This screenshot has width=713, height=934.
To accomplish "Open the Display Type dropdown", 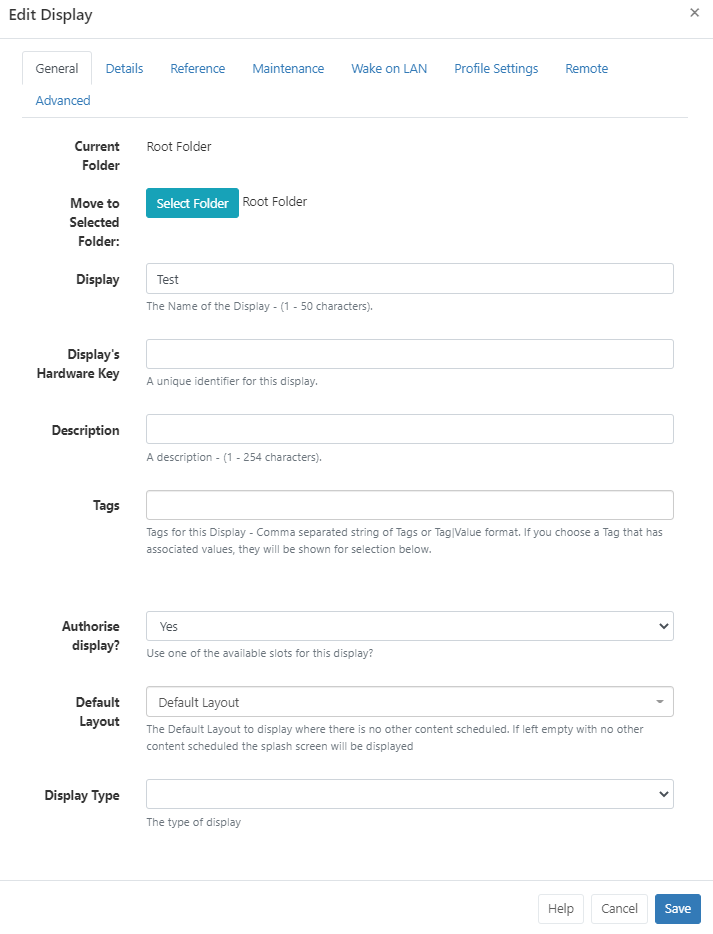I will click(x=409, y=794).
